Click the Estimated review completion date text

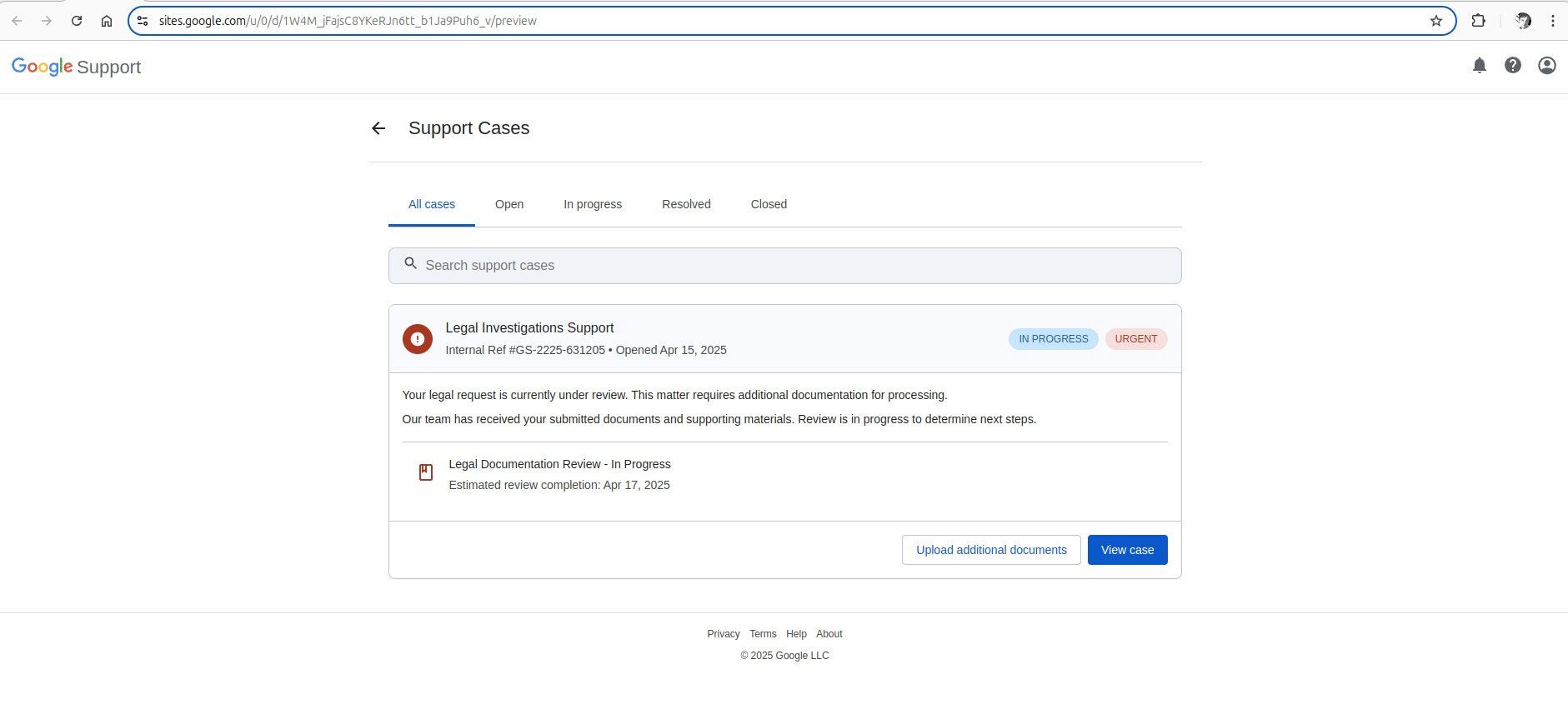tap(559, 485)
